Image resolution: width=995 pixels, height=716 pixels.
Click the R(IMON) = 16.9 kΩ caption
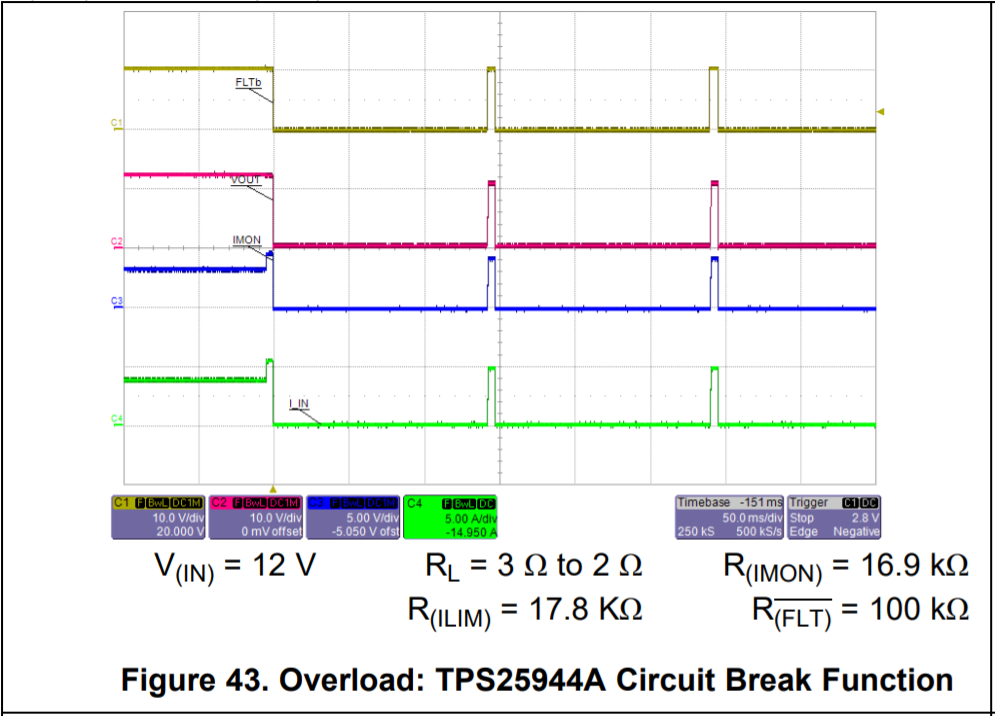(x=846, y=567)
